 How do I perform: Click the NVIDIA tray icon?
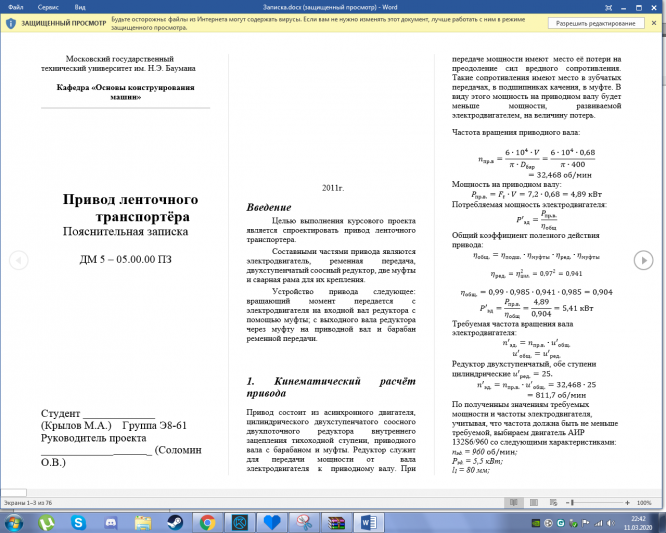click(x=536, y=523)
